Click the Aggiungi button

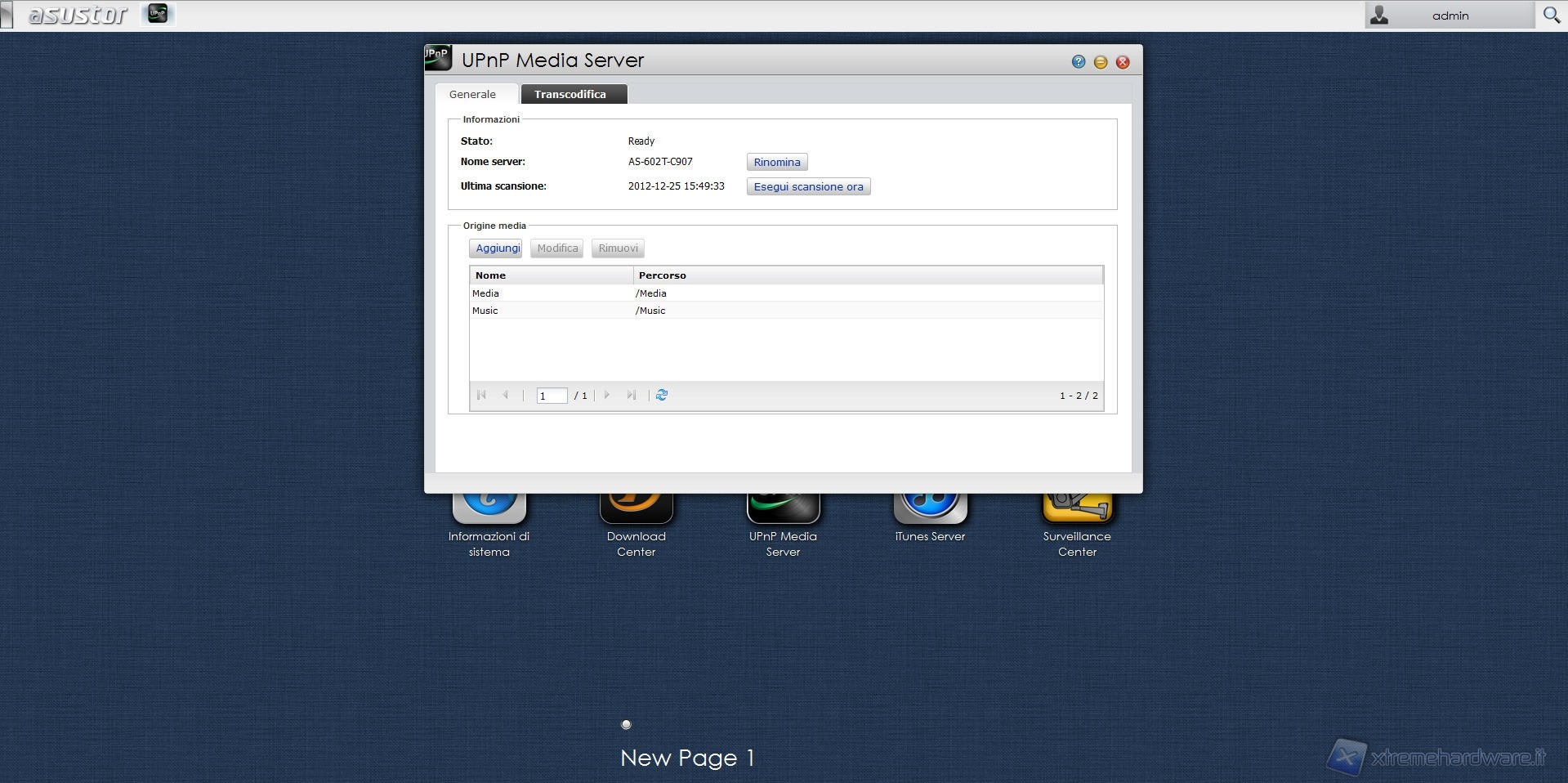(x=497, y=248)
